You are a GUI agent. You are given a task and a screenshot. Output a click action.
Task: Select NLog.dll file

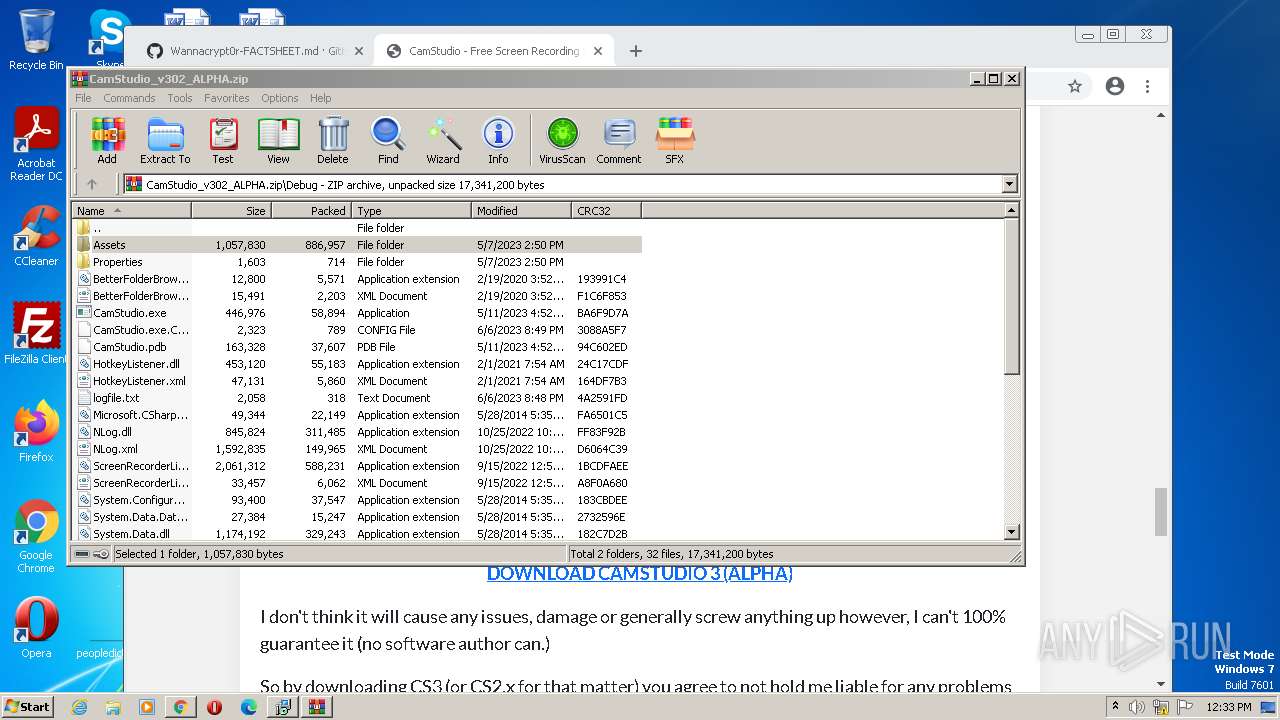(x=356, y=431)
